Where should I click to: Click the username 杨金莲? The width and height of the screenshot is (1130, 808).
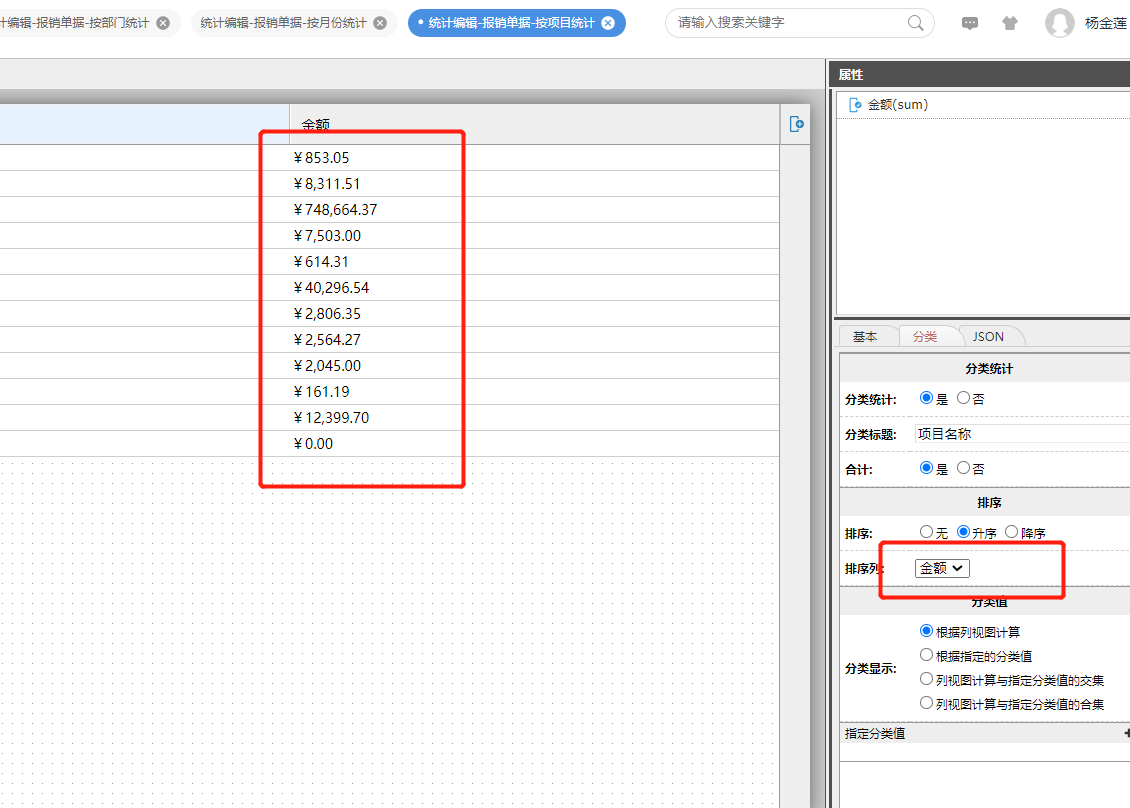coord(1106,23)
